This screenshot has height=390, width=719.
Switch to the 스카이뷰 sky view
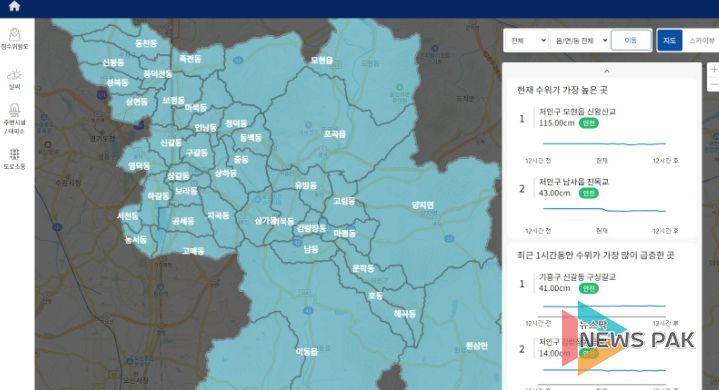(x=702, y=40)
